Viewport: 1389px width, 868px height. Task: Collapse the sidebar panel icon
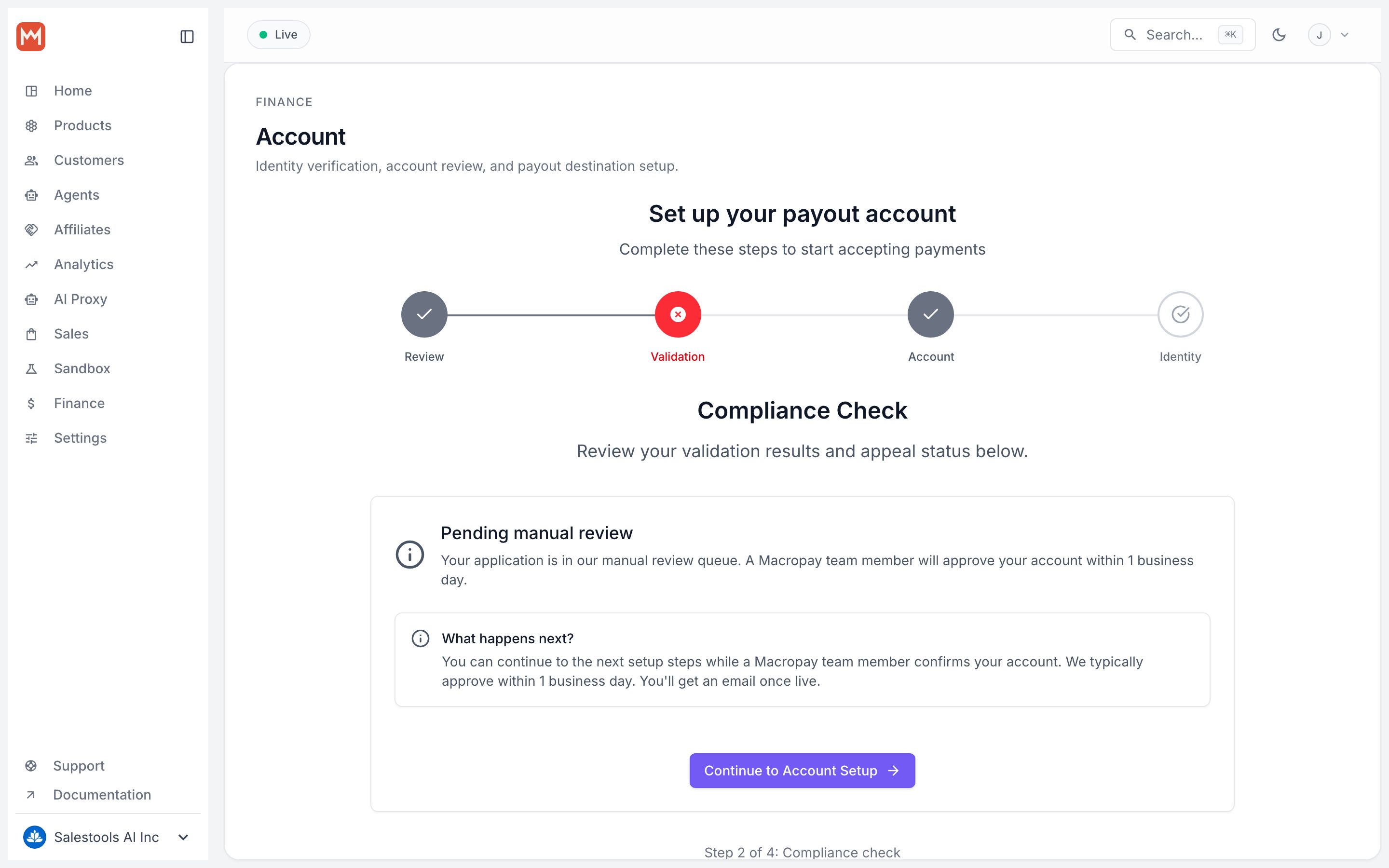(187, 37)
